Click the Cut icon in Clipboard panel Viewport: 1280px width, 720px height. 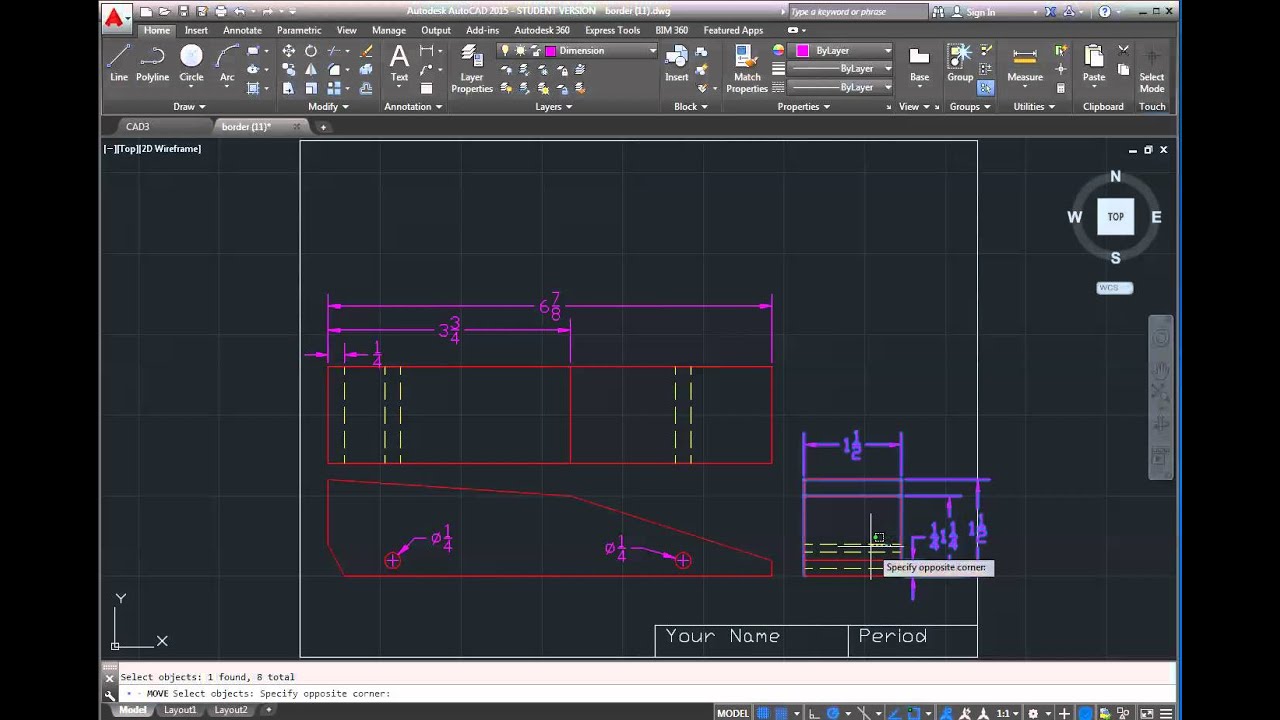pos(1123,50)
